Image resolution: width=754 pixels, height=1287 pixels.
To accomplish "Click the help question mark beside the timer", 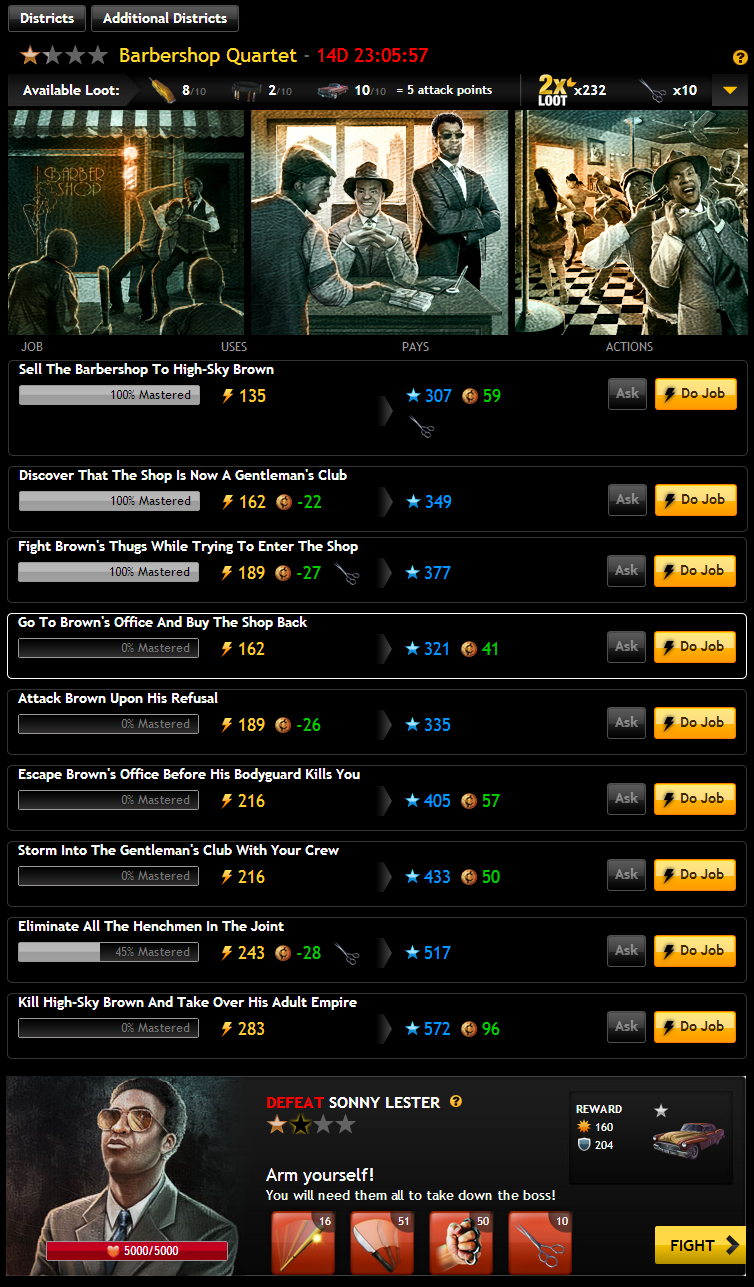I will tap(740, 58).
